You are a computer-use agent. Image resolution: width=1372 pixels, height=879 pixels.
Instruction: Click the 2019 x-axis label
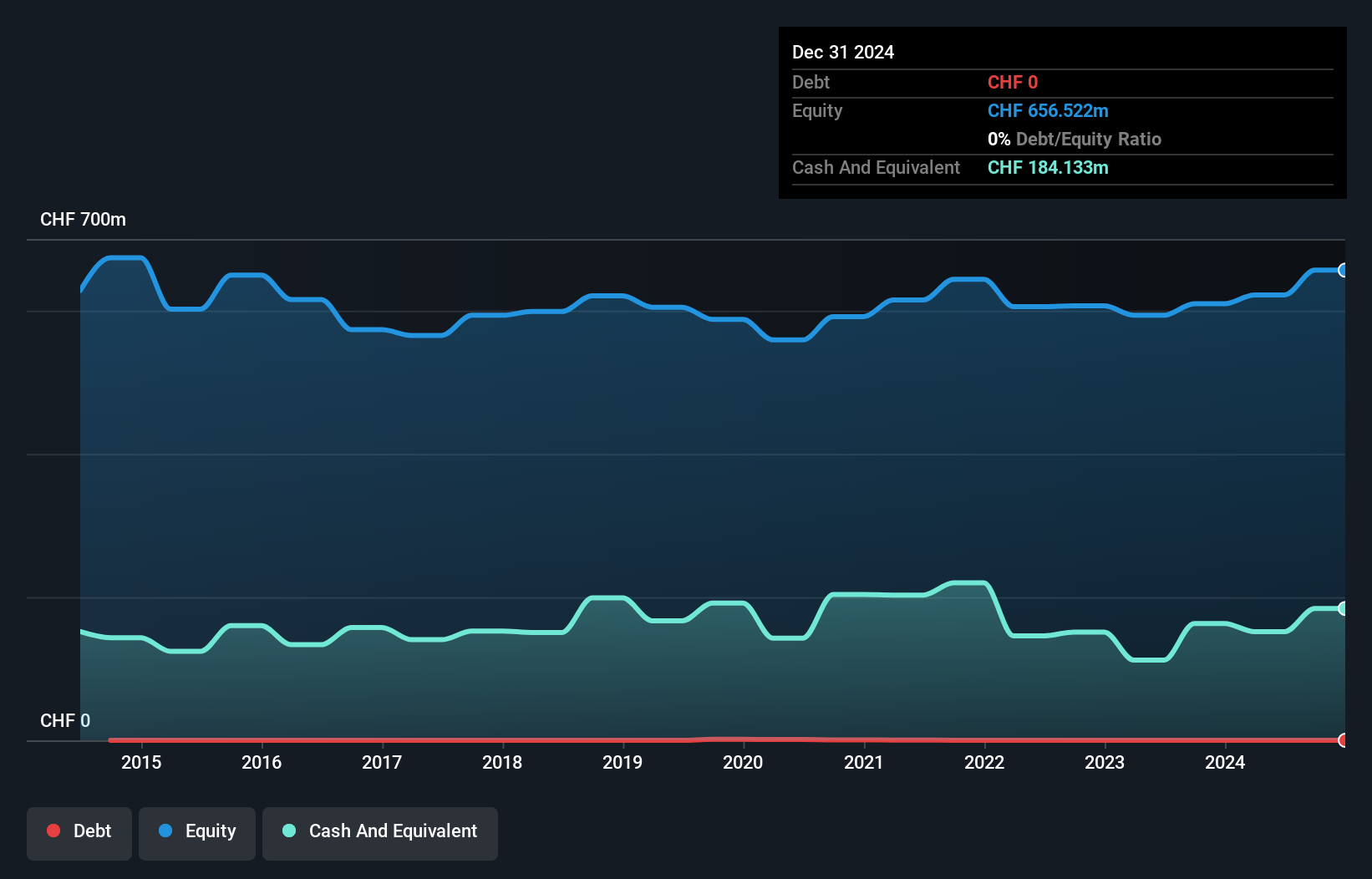tap(622, 762)
